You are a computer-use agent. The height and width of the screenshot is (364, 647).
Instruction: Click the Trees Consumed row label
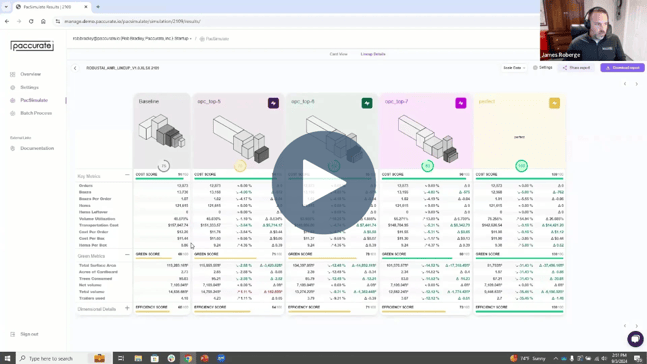(x=95, y=279)
